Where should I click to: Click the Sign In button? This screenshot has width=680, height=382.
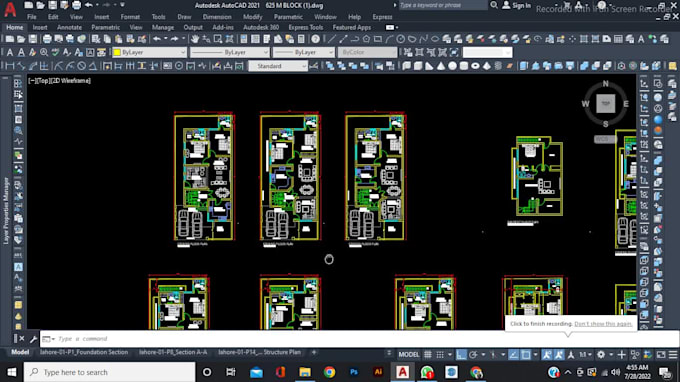click(517, 5)
